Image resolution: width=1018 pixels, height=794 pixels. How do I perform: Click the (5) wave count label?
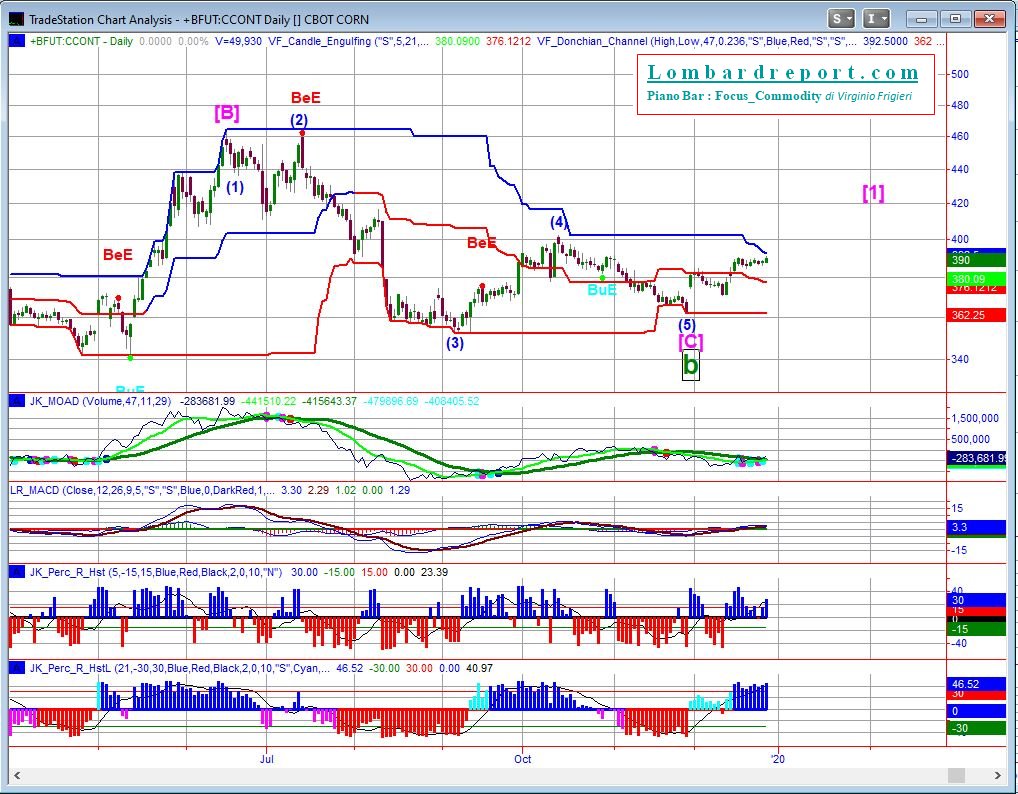[687, 325]
